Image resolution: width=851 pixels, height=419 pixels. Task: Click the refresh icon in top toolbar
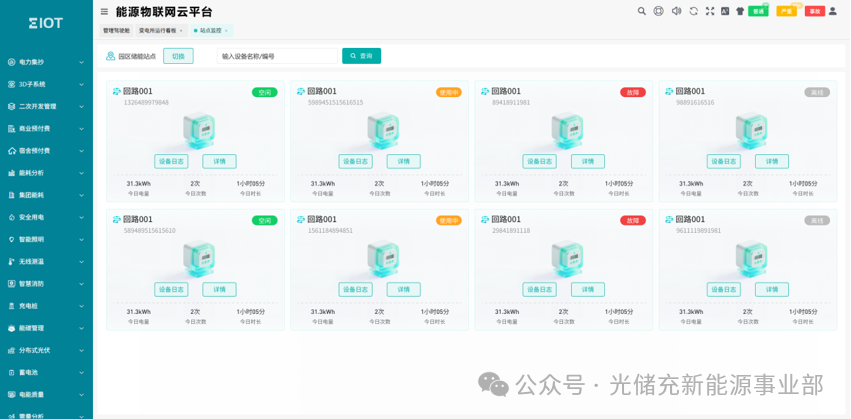(x=693, y=11)
